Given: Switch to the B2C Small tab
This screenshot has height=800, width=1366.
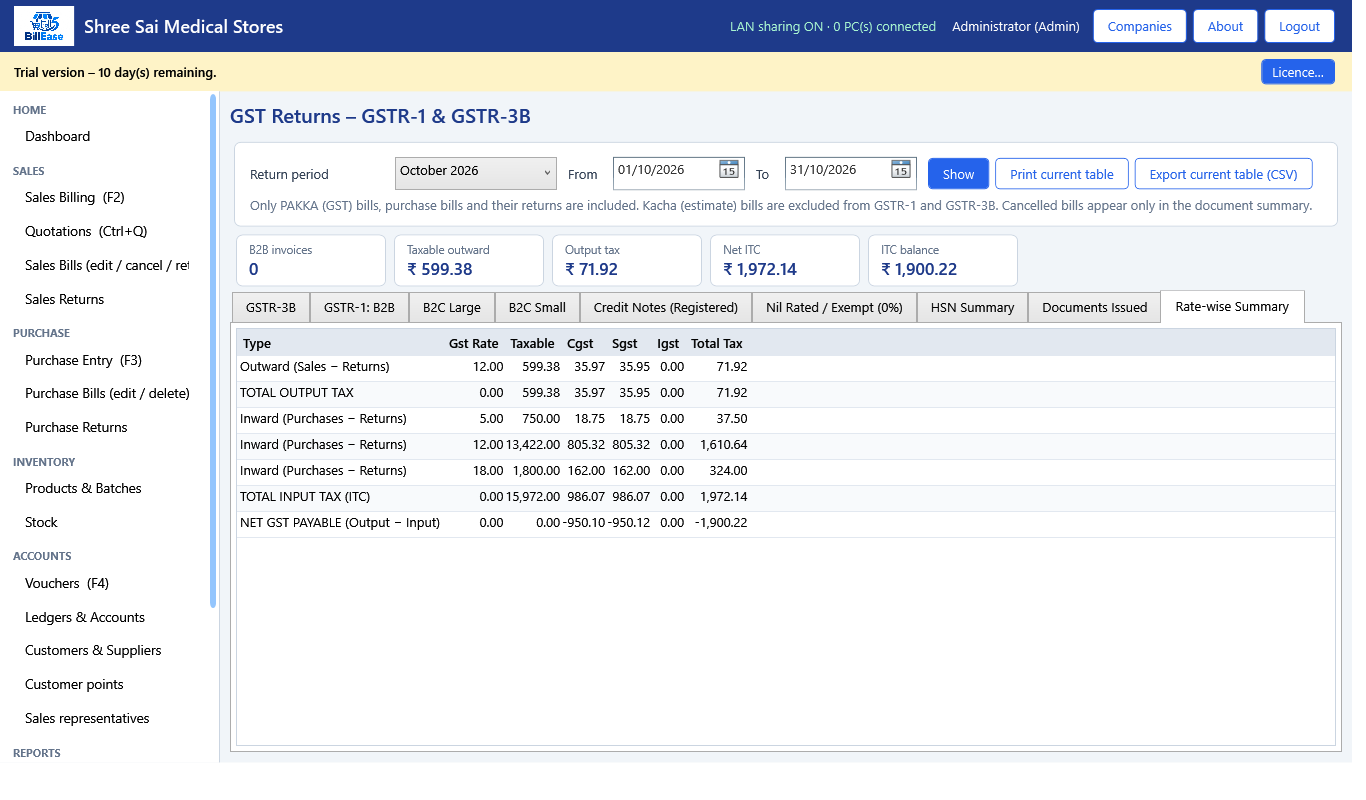Looking at the screenshot, I should (537, 307).
